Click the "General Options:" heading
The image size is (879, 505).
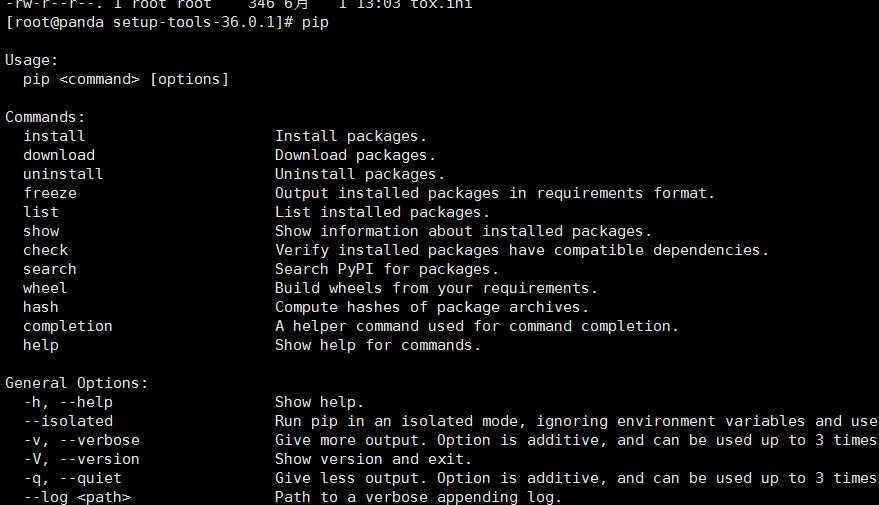pyautogui.click(x=77, y=383)
